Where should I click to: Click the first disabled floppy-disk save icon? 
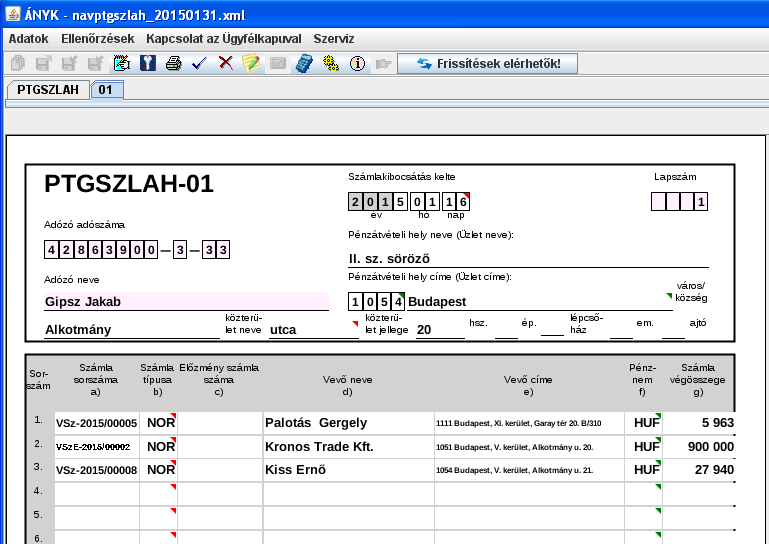(x=44, y=64)
